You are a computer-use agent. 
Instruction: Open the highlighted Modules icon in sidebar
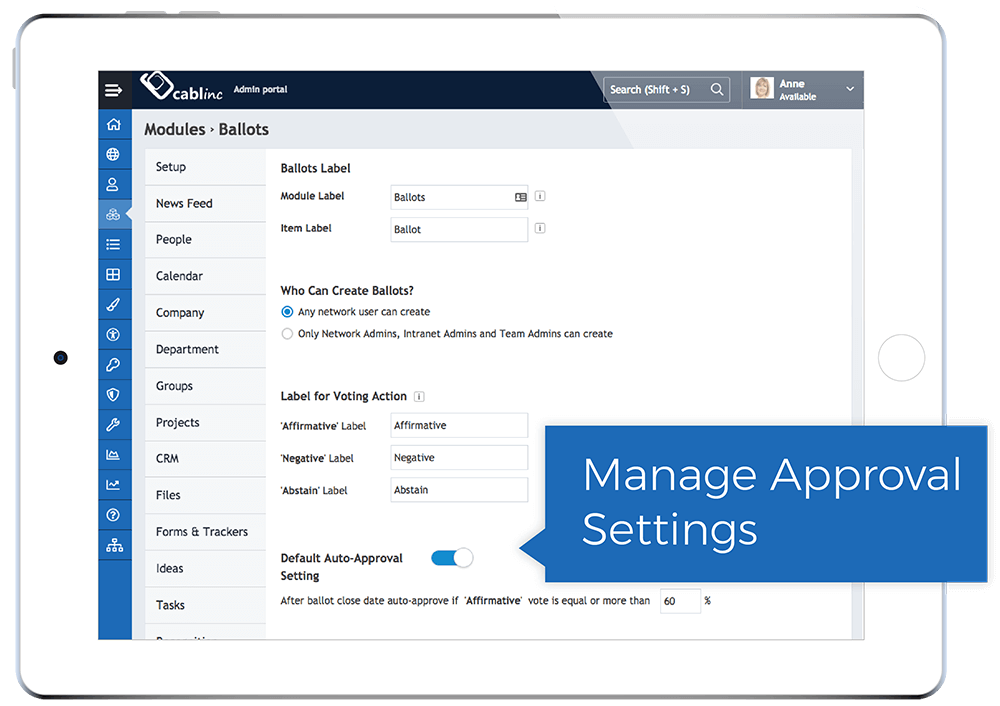114,214
